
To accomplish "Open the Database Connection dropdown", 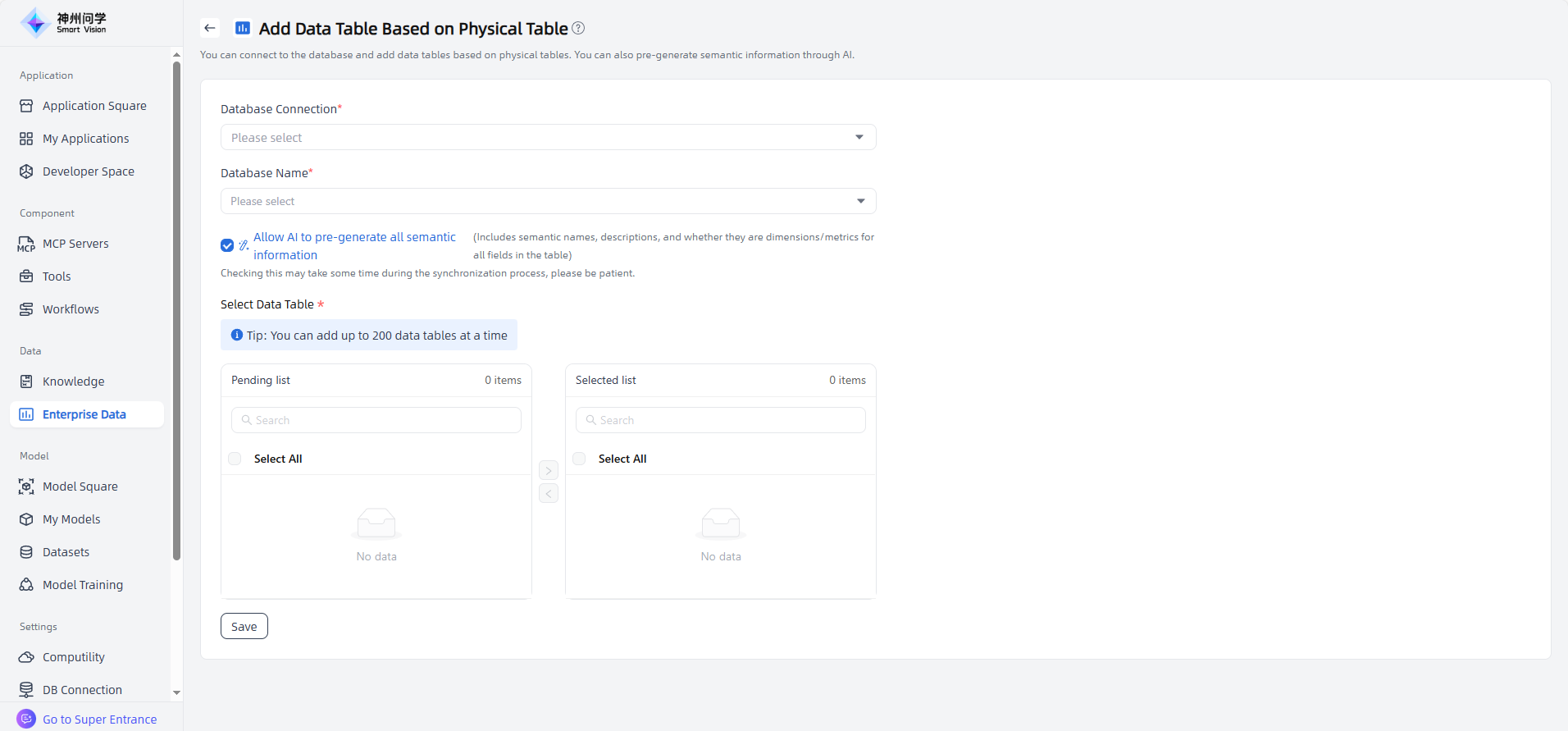I will [548, 137].
